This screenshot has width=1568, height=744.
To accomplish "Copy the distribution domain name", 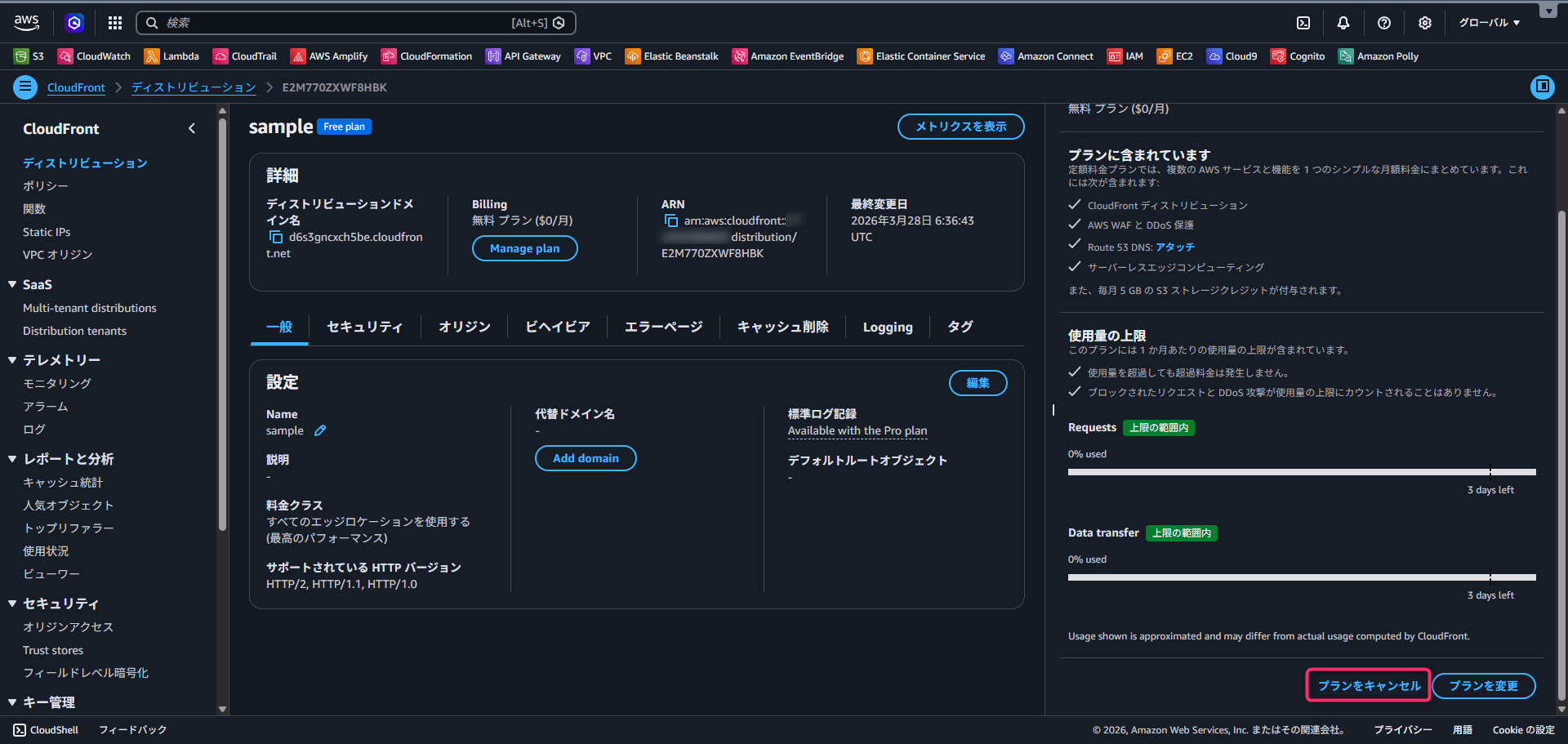I will point(276,237).
